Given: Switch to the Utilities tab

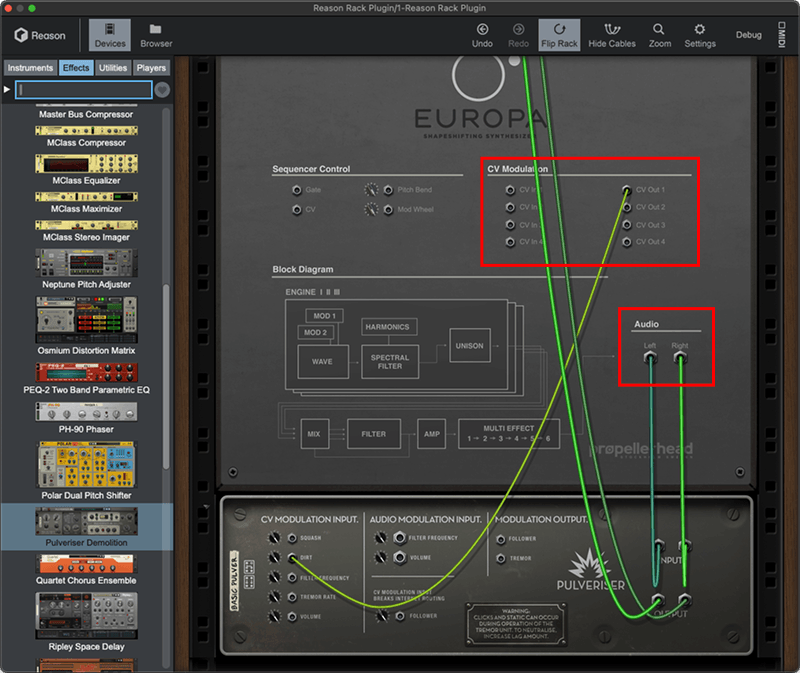Looking at the screenshot, I should click(x=113, y=68).
